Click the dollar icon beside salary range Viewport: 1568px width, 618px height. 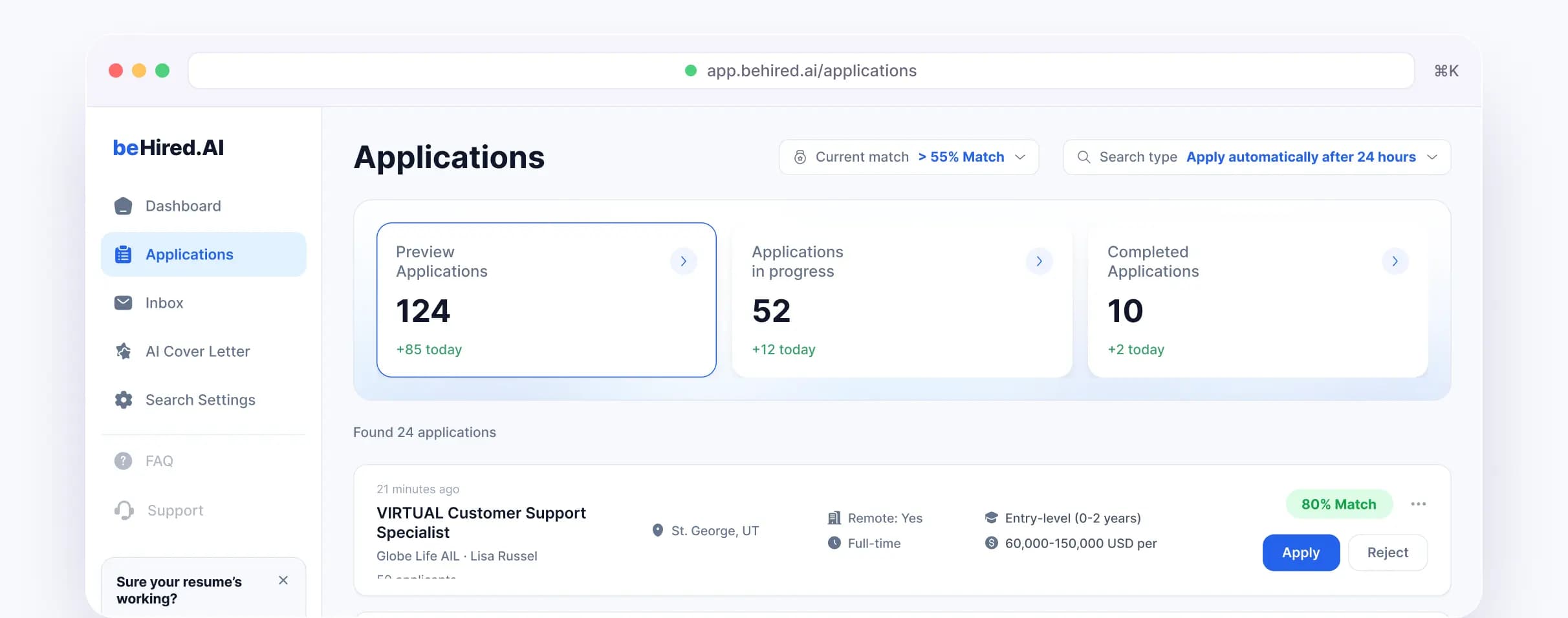991,543
